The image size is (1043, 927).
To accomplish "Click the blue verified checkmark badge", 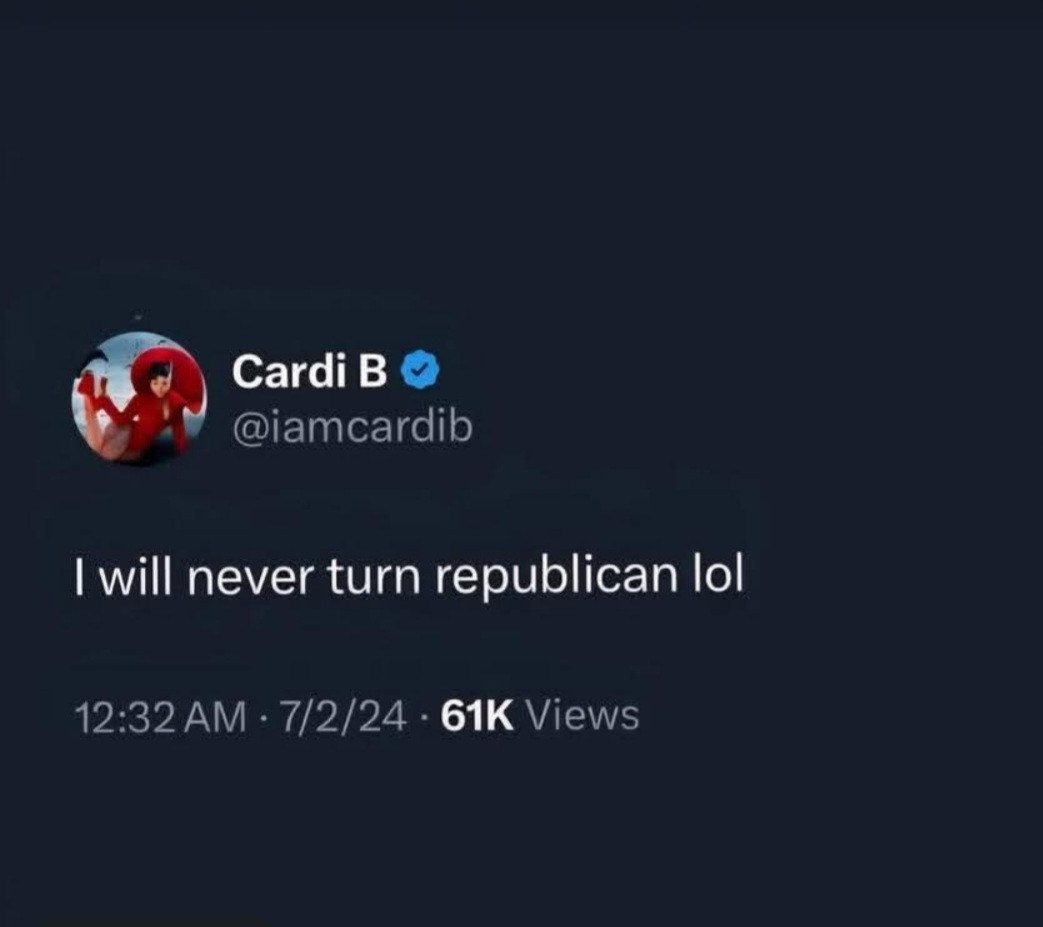I will coord(420,370).
